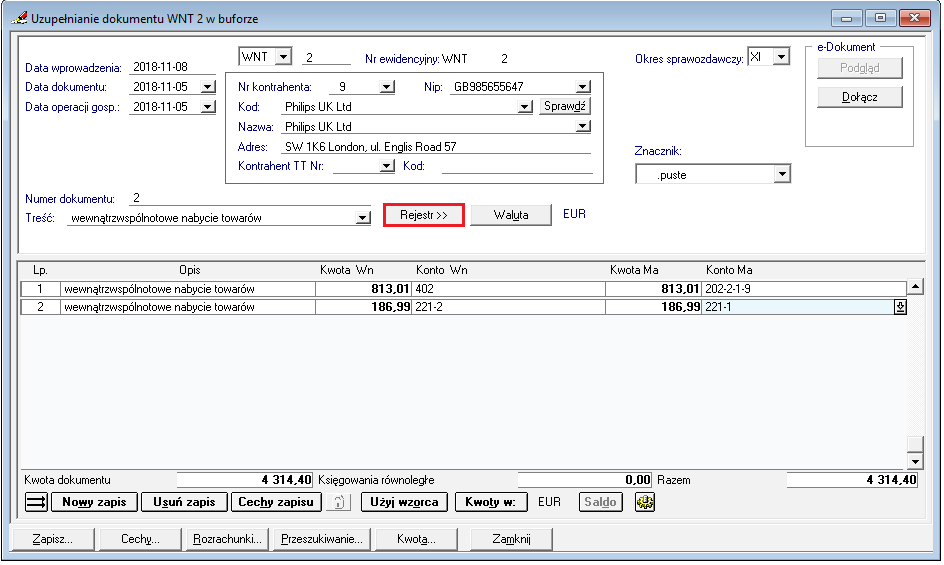Click the lookup icon in Konto Ma 221-1 cell
Viewport: 944px width, 565px height.
[900, 307]
